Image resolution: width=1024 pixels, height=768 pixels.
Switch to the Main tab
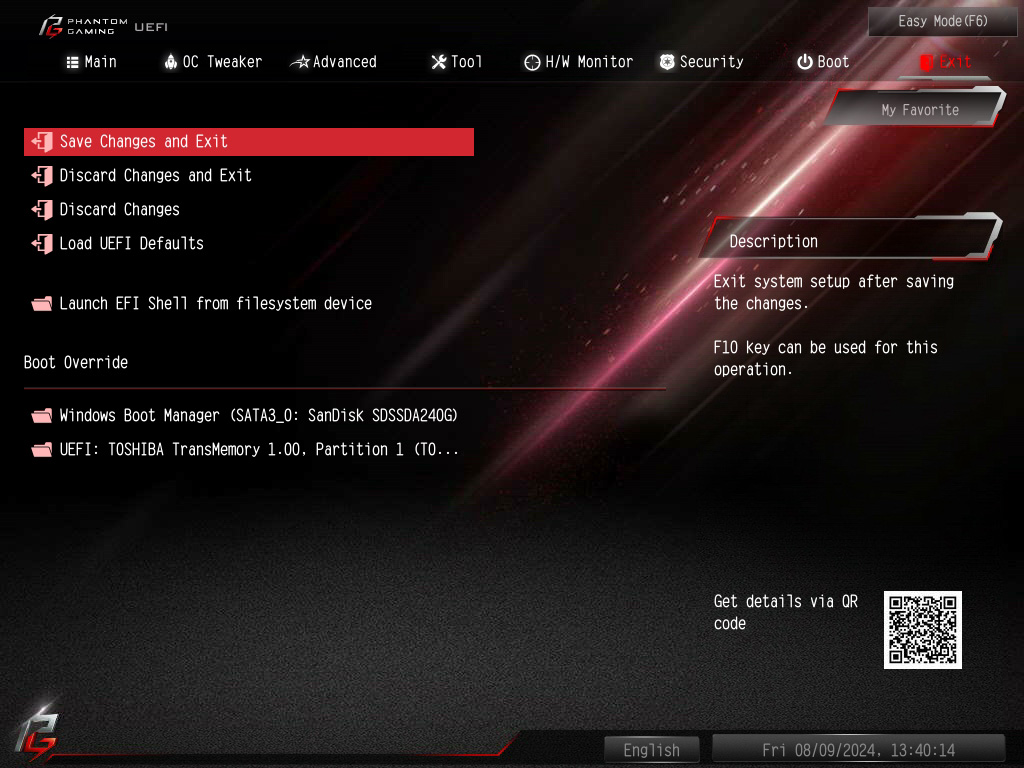(x=91, y=62)
